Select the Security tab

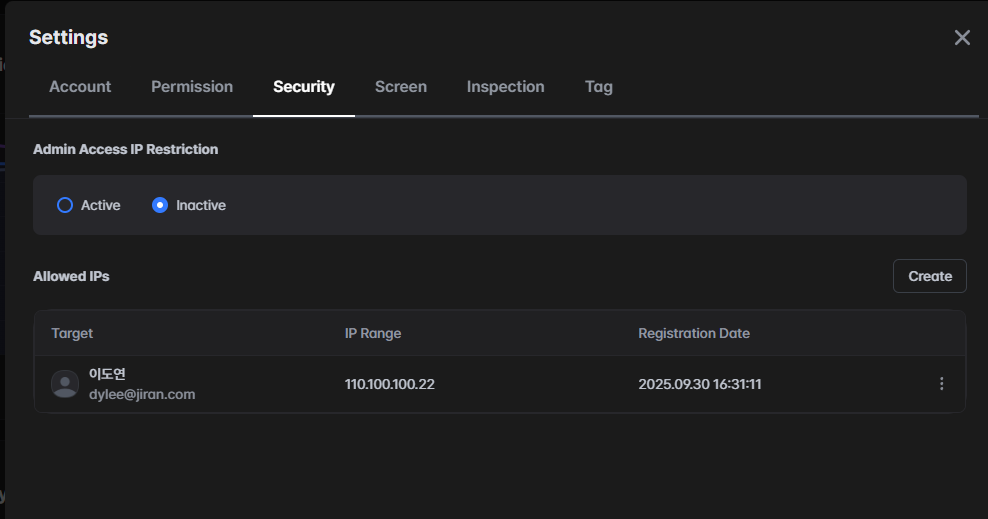coord(304,87)
